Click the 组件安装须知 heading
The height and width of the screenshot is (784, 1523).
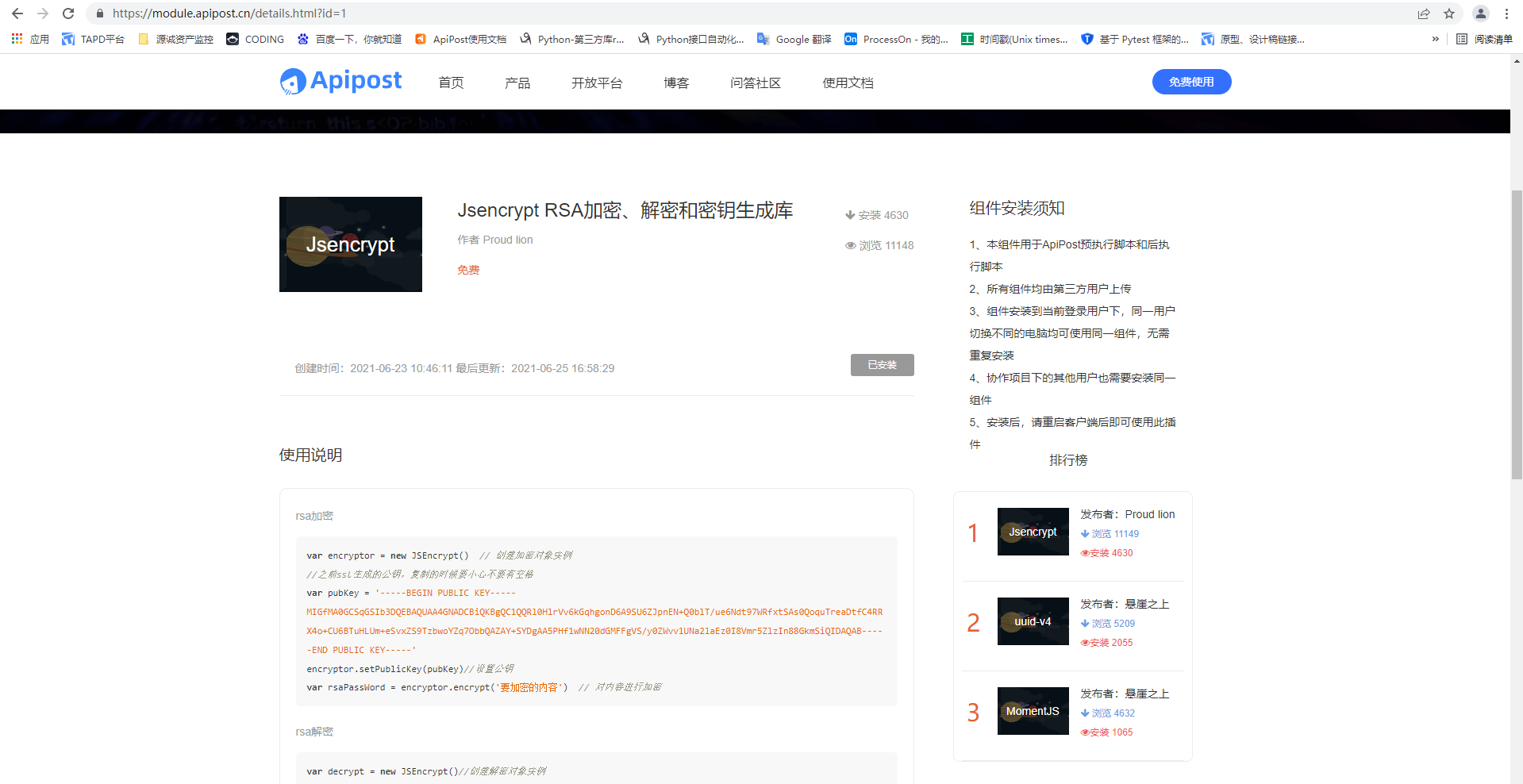1017,208
